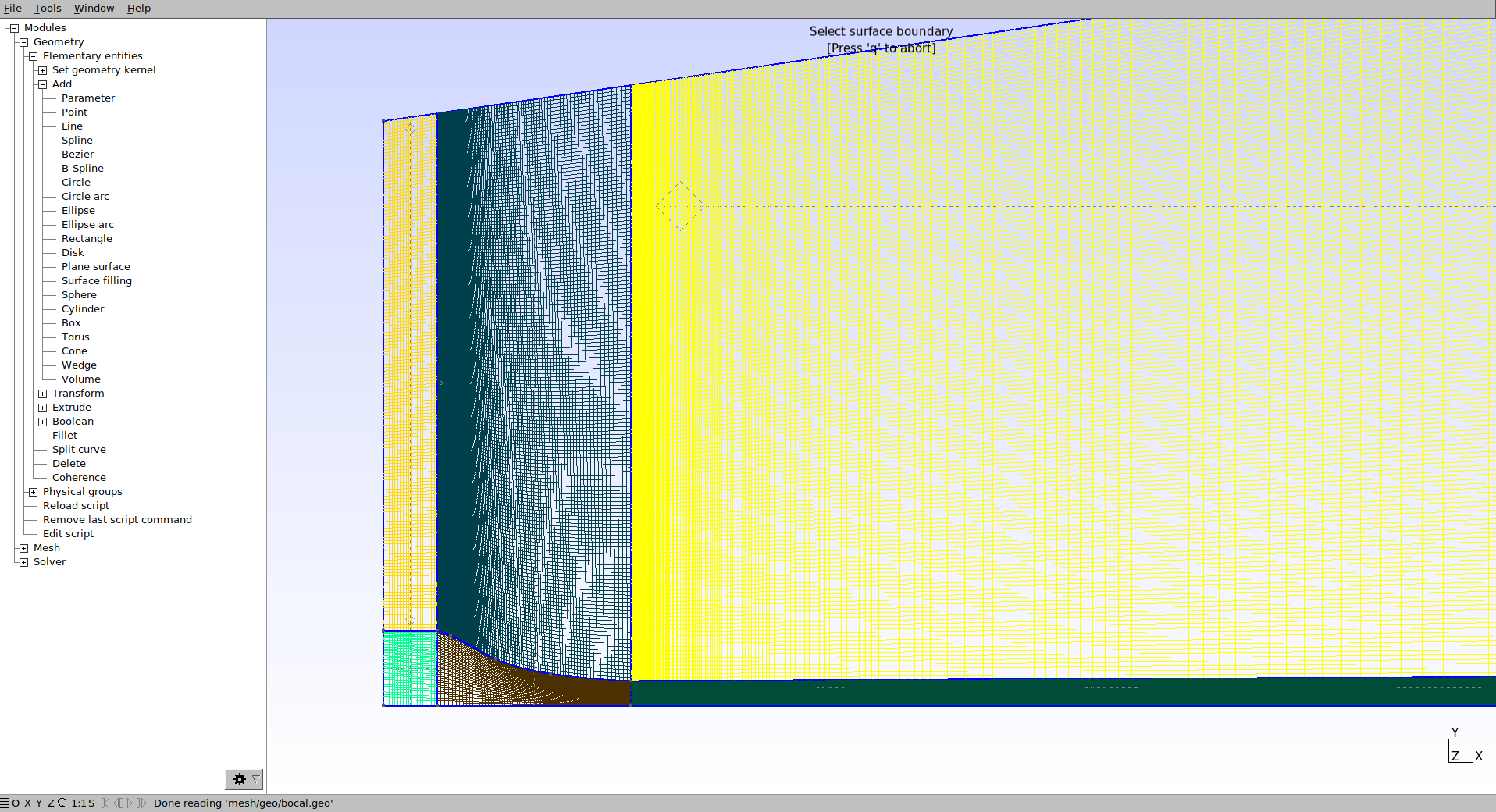
Task: Select Disk under Add
Action: [73, 253]
